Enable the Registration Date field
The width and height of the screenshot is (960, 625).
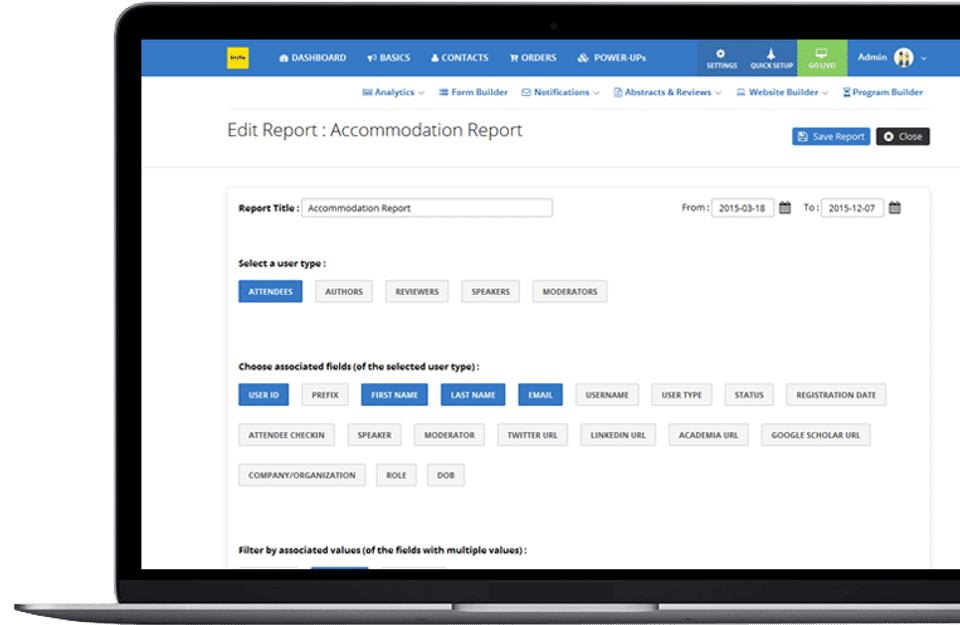pyautogui.click(x=836, y=395)
